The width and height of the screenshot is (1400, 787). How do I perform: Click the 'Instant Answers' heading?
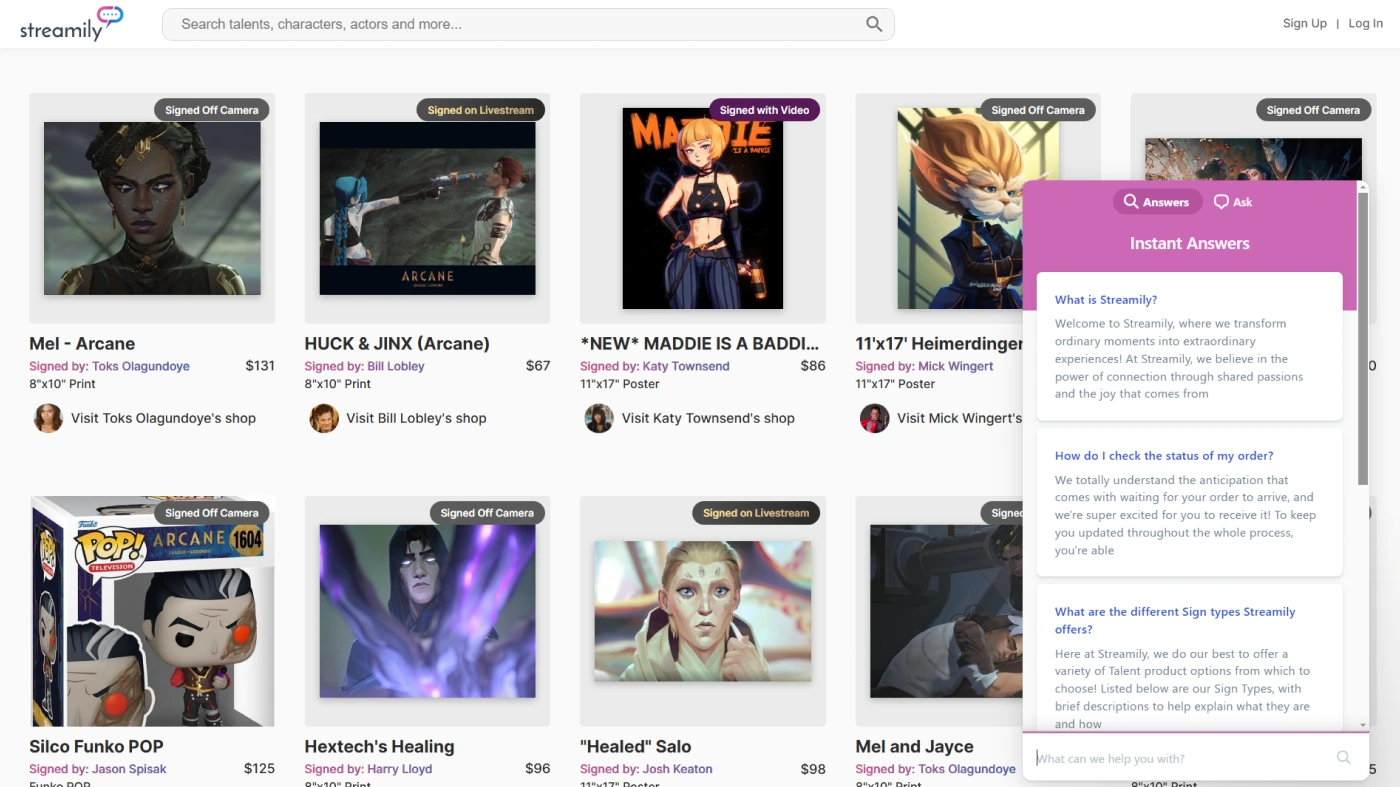(x=1190, y=243)
